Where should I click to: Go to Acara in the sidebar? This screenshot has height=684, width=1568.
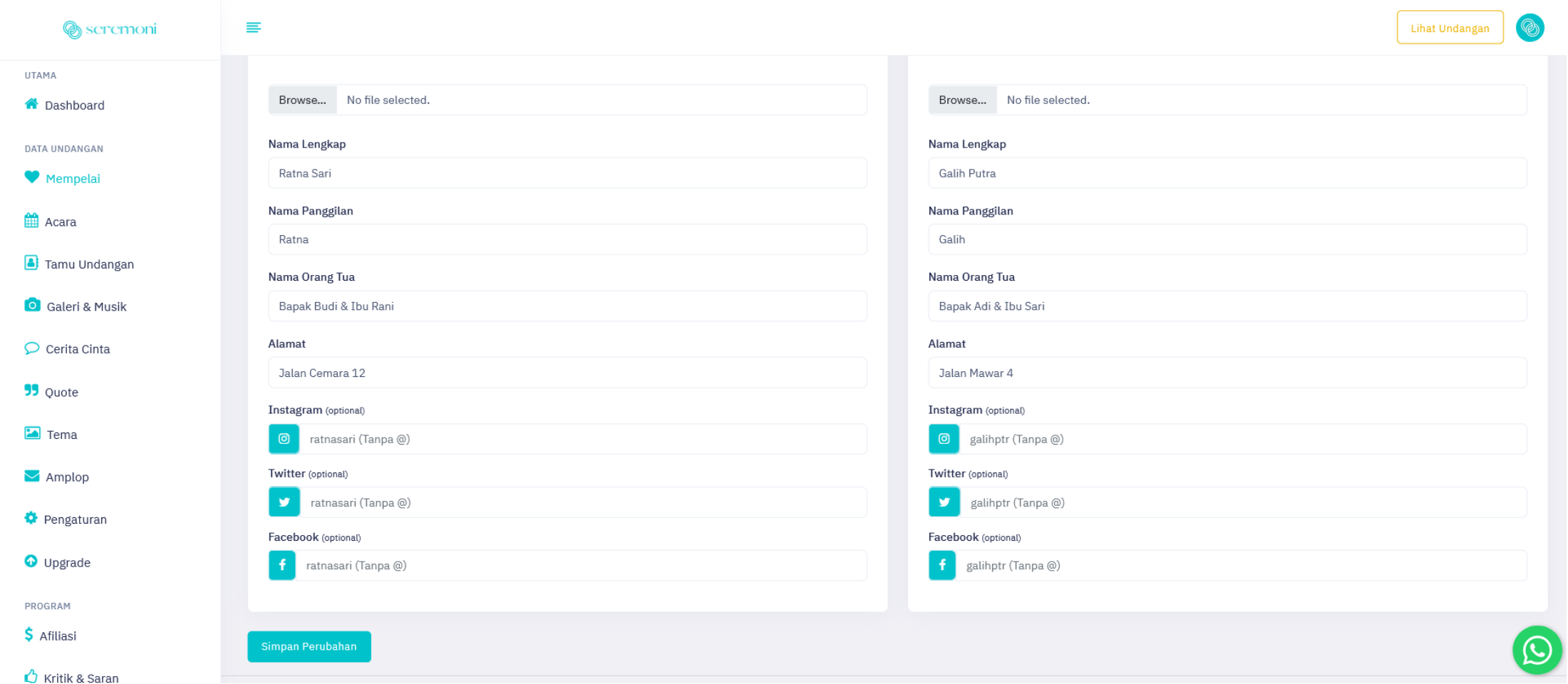point(60,222)
